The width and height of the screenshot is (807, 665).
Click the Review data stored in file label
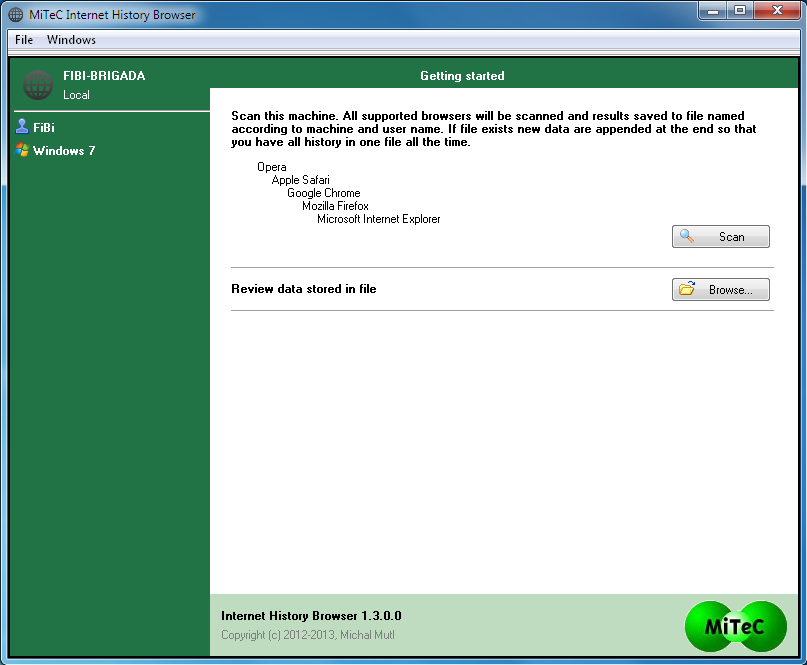[x=304, y=289]
